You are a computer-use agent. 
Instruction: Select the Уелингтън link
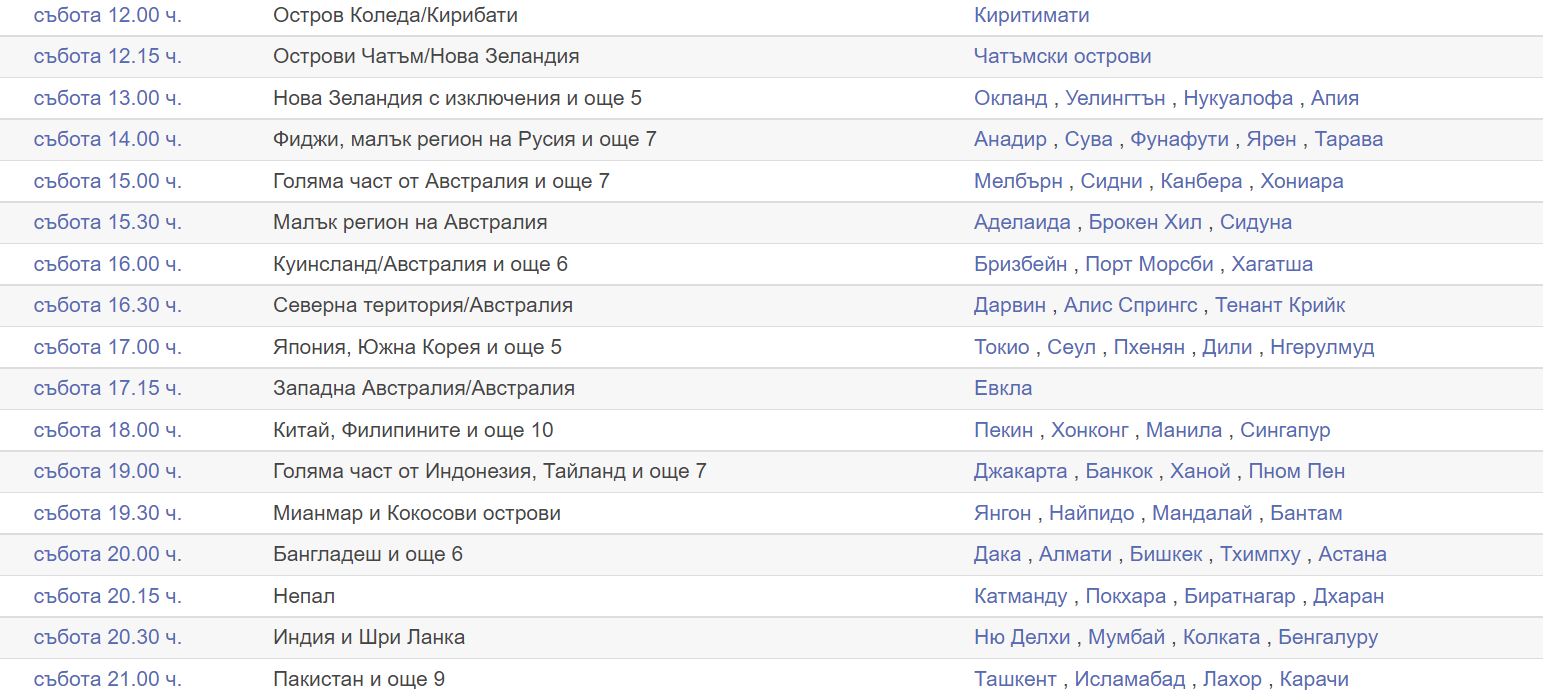coord(1118,99)
